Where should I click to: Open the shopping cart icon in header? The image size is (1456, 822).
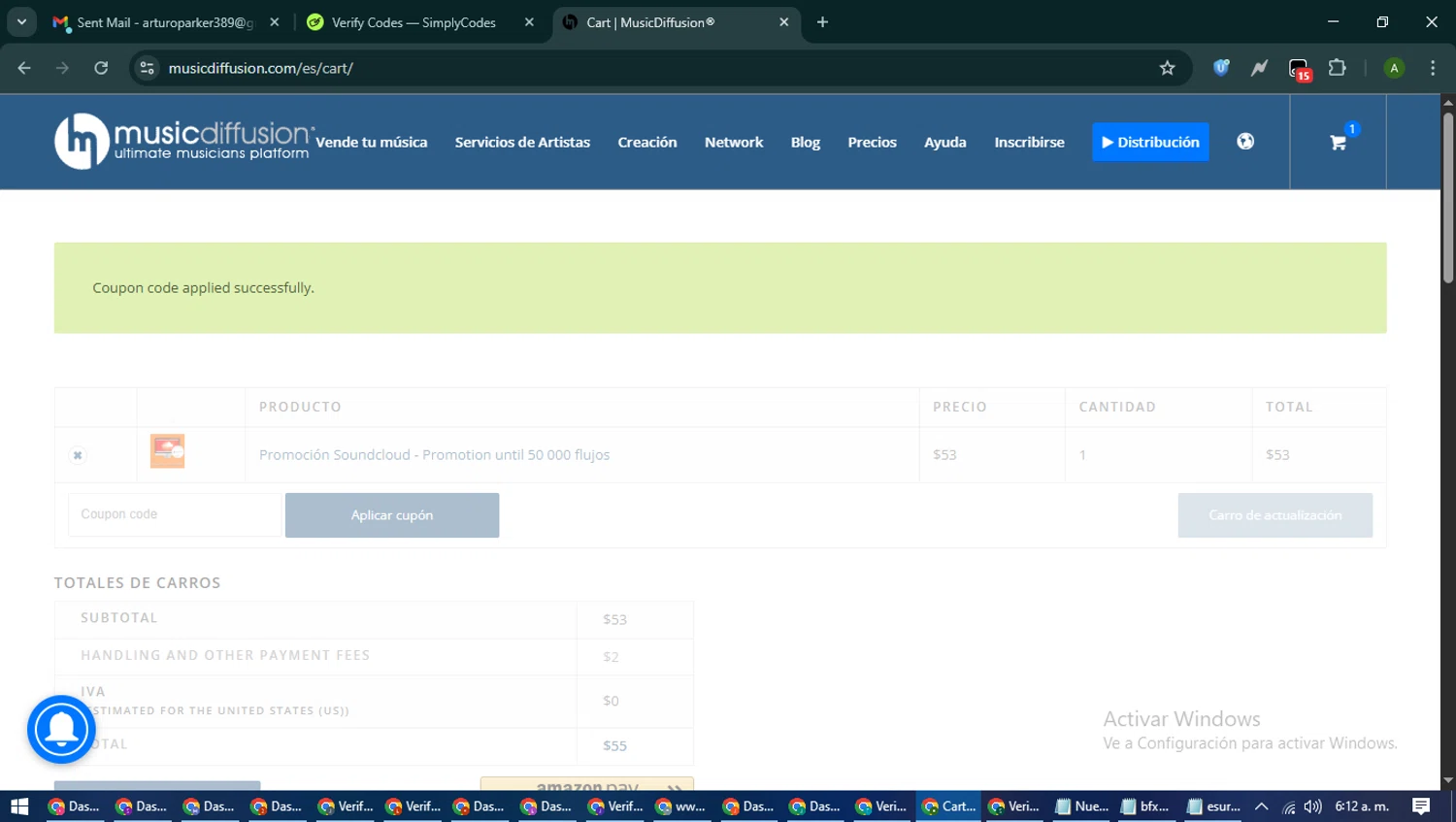point(1338,143)
